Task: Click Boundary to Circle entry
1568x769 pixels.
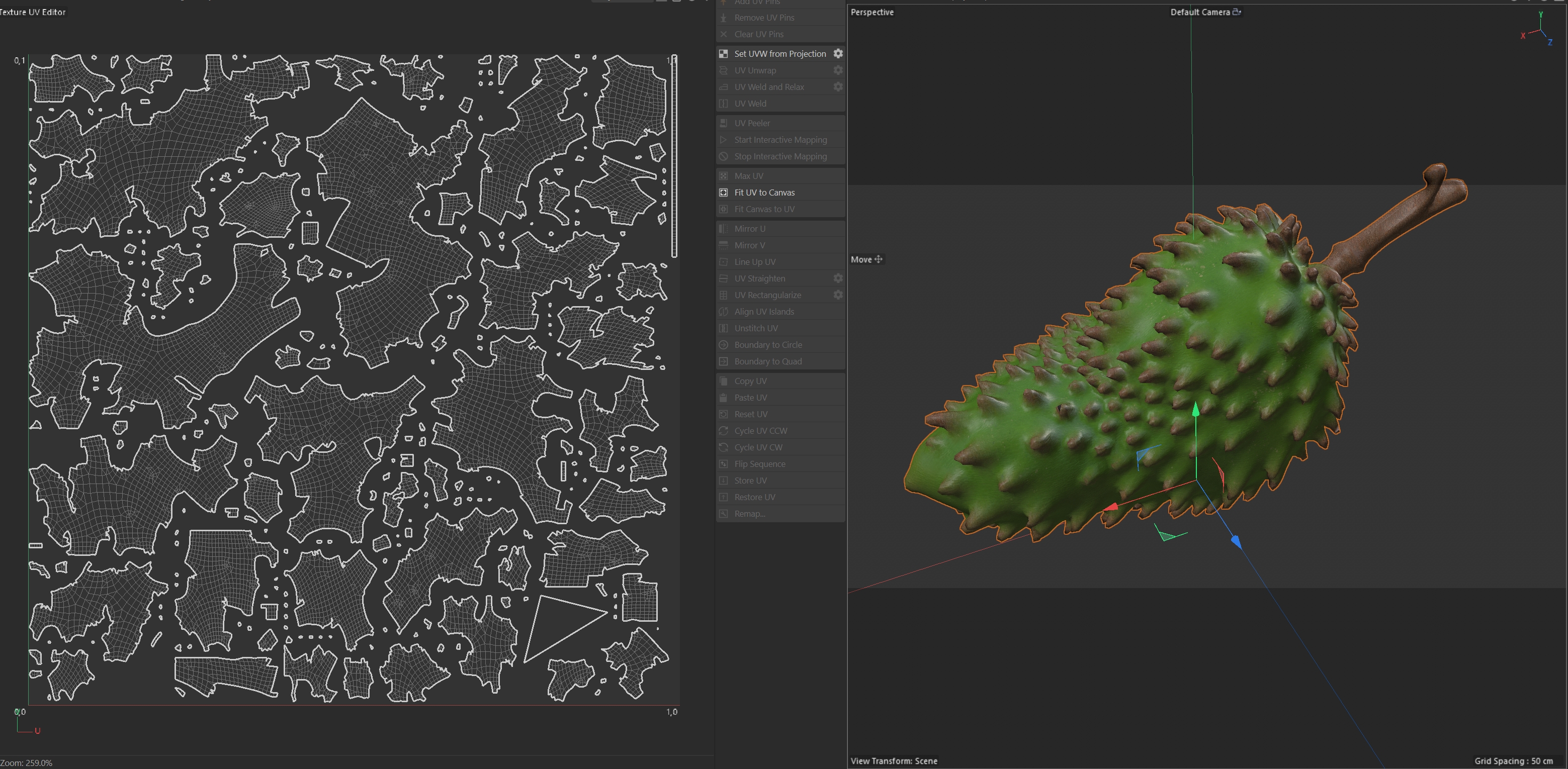Action: pyautogui.click(x=767, y=345)
